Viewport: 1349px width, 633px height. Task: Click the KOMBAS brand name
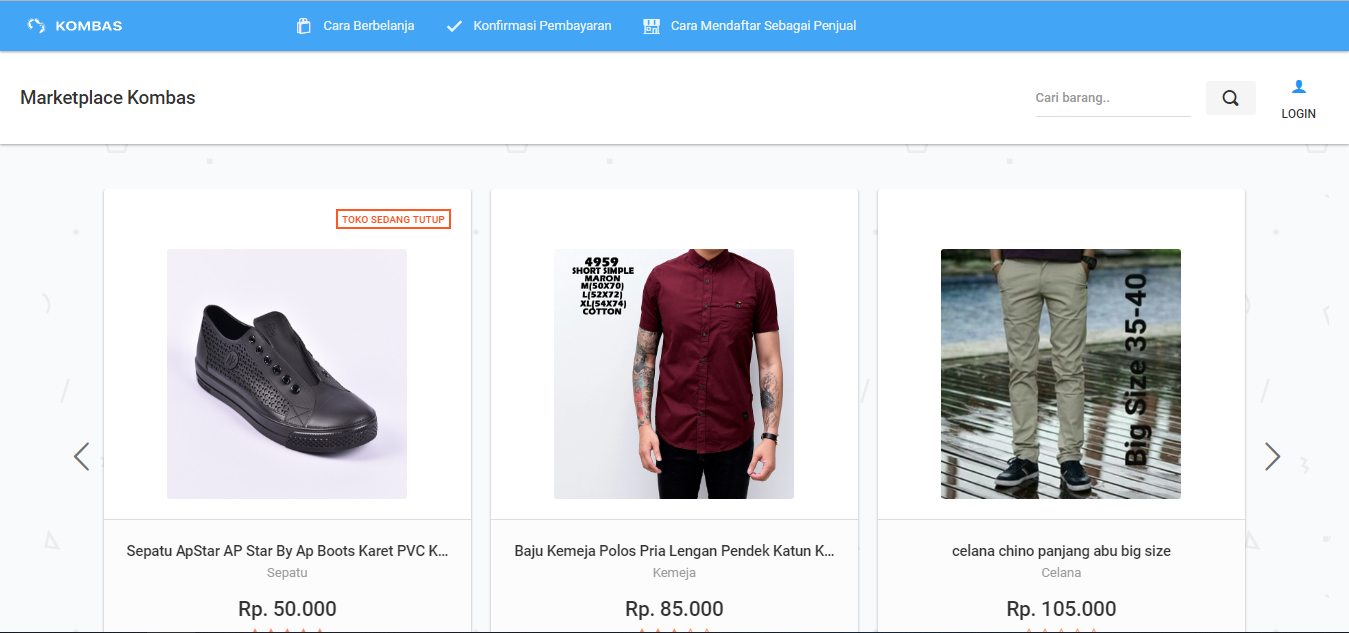[x=89, y=26]
